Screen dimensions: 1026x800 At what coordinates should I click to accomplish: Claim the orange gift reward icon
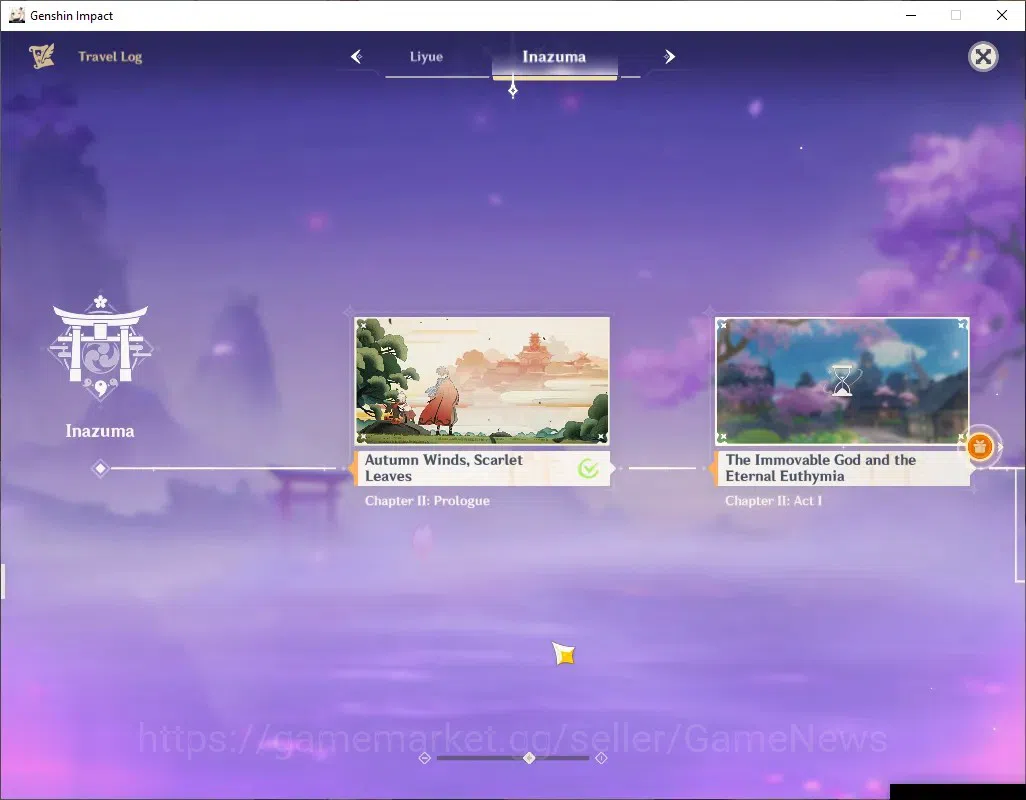[980, 447]
